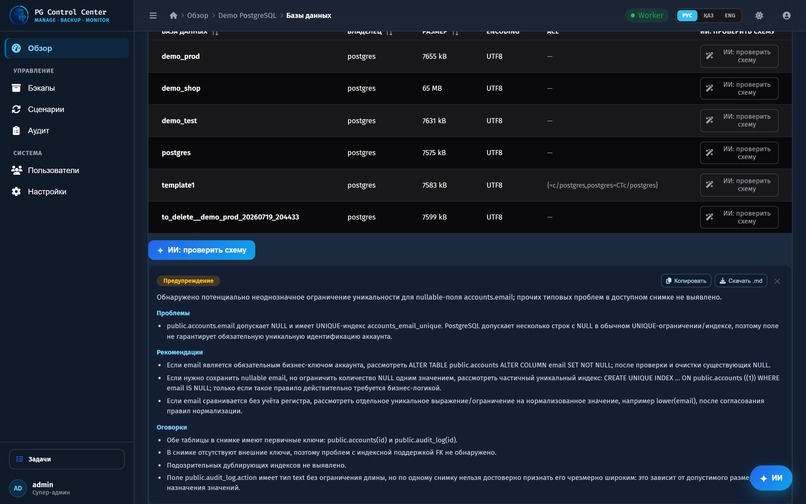Sort table by Размер column
This screenshot has height=504, width=806.
[440, 32]
